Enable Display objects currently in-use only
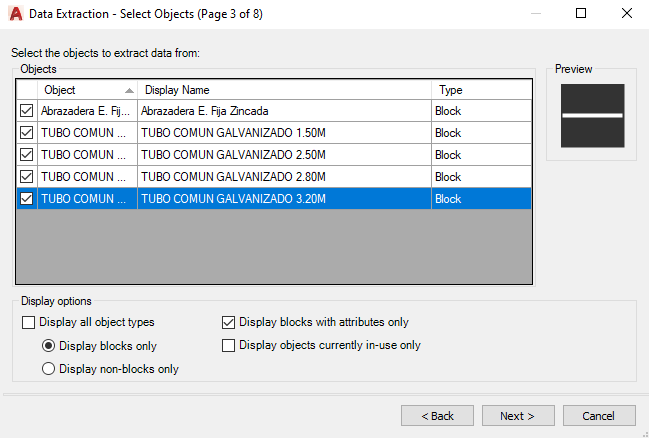 click(228, 346)
